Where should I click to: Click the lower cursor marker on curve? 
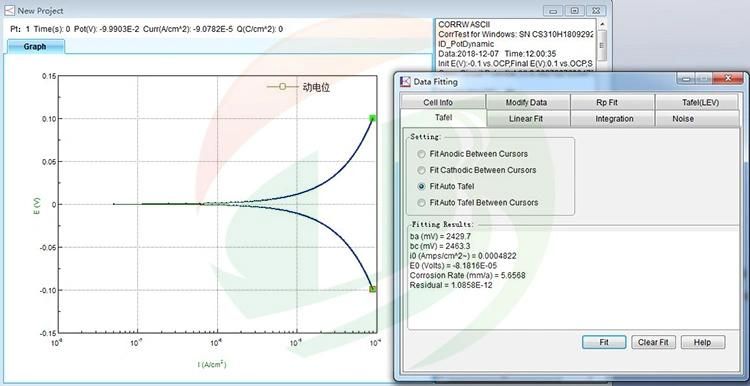373,289
